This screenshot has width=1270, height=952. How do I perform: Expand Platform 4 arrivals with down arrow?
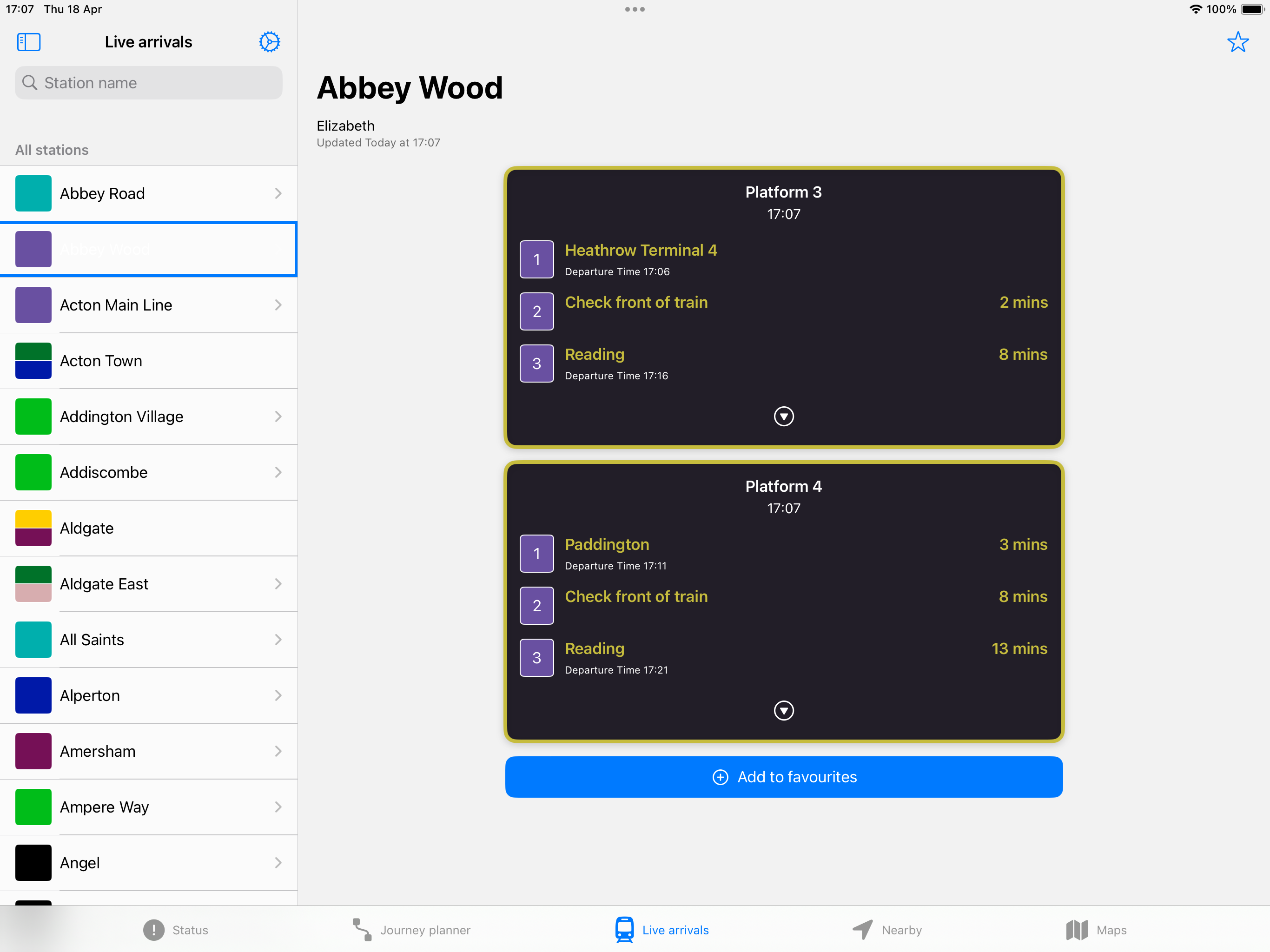pos(784,711)
